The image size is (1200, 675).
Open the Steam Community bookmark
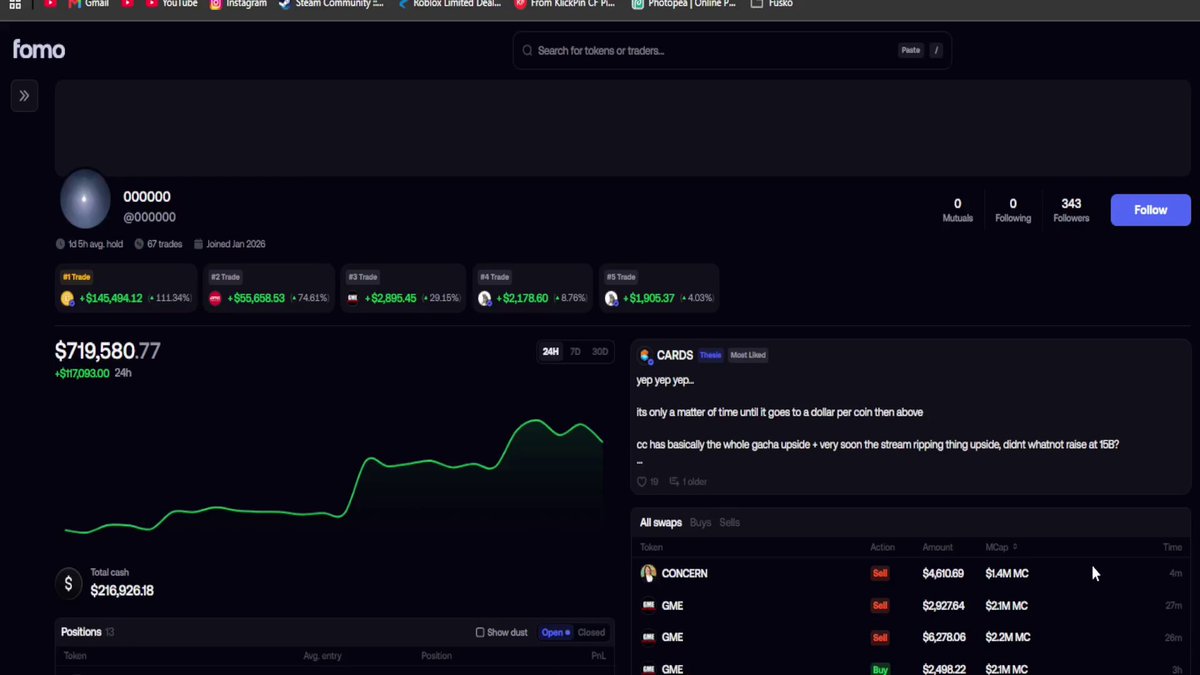331,4
